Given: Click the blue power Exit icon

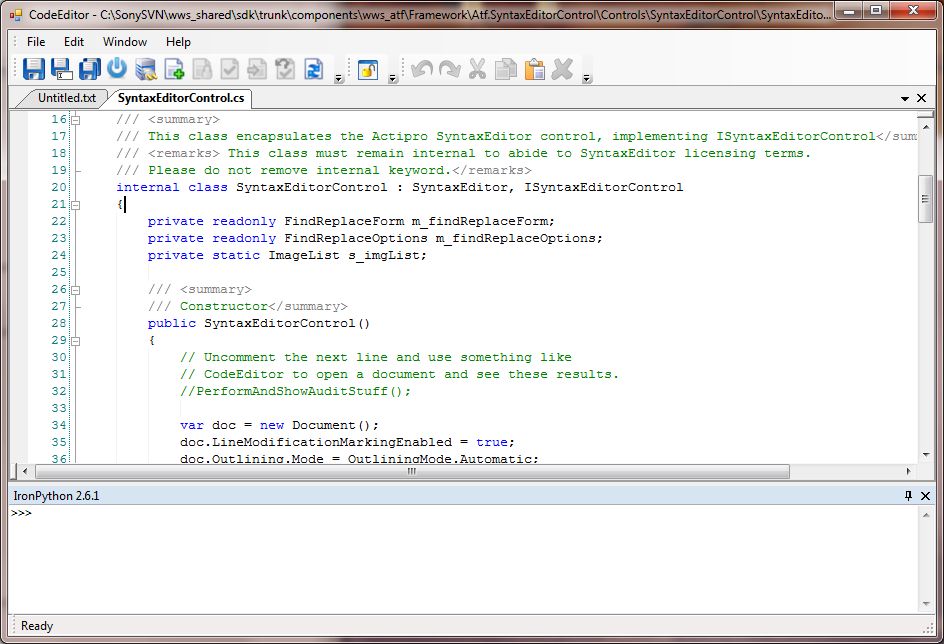Looking at the screenshot, I should coord(117,68).
